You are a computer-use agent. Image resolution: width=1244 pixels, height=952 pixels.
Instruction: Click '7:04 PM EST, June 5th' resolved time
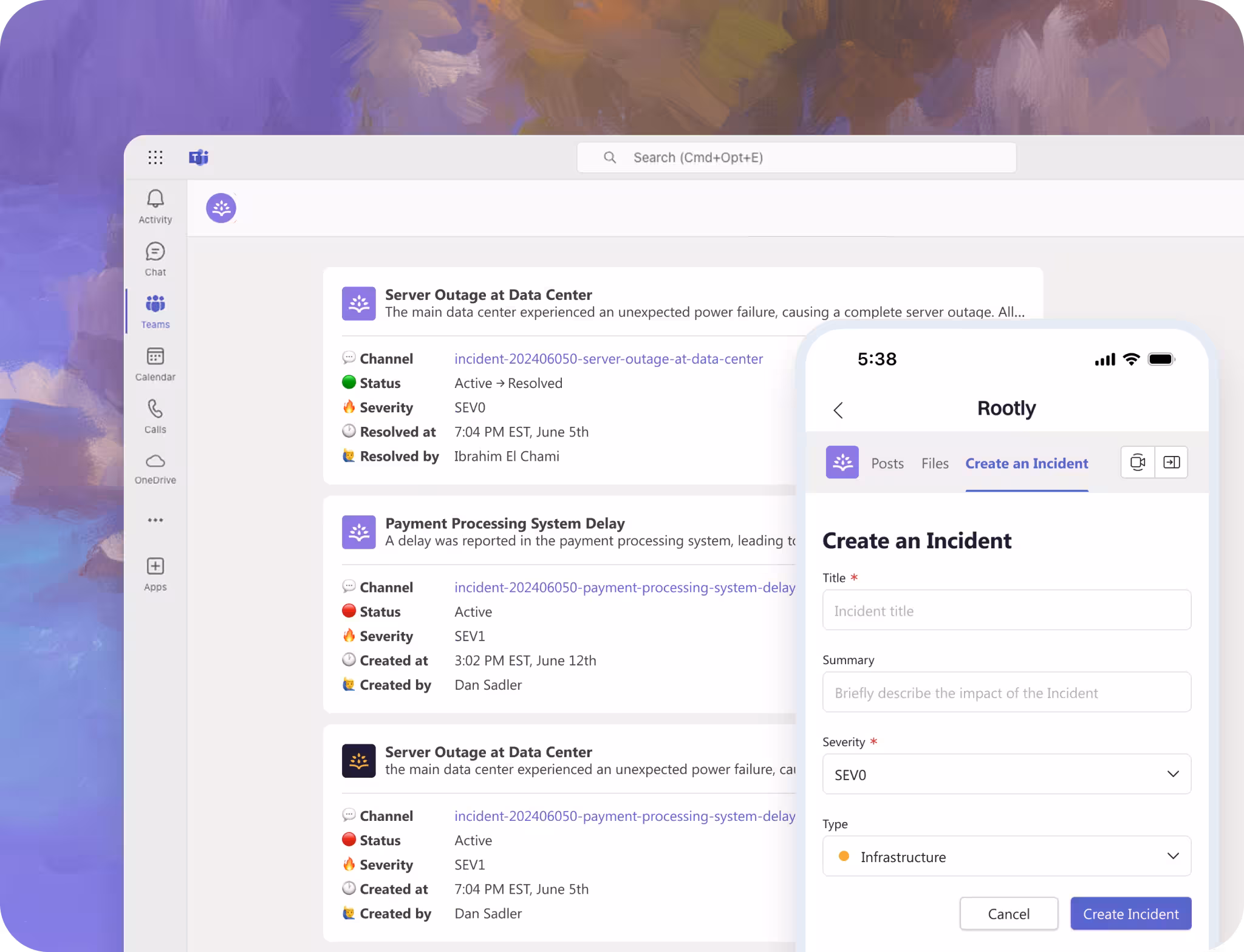click(521, 432)
